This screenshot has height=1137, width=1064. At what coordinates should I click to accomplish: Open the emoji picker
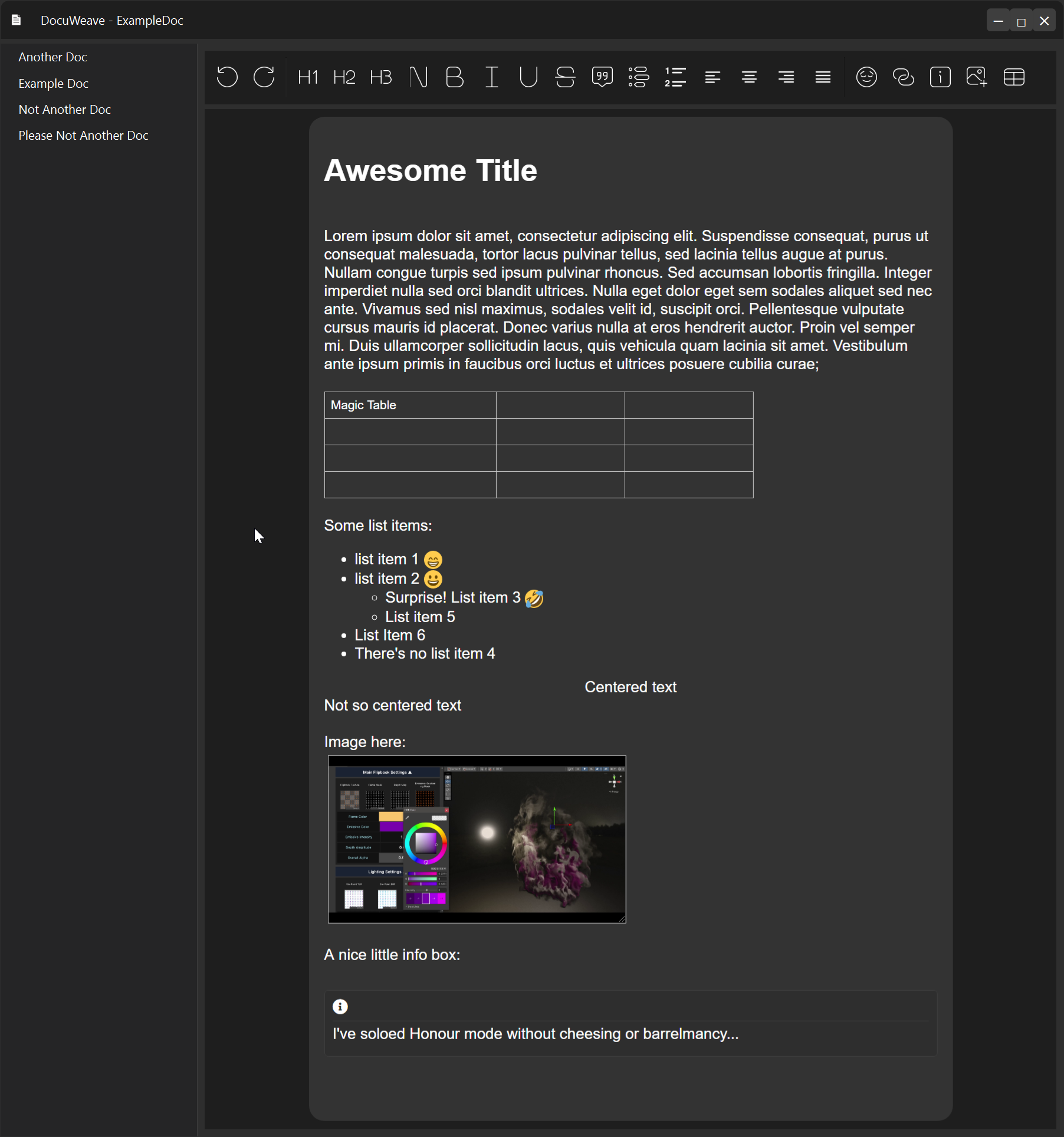pos(866,77)
